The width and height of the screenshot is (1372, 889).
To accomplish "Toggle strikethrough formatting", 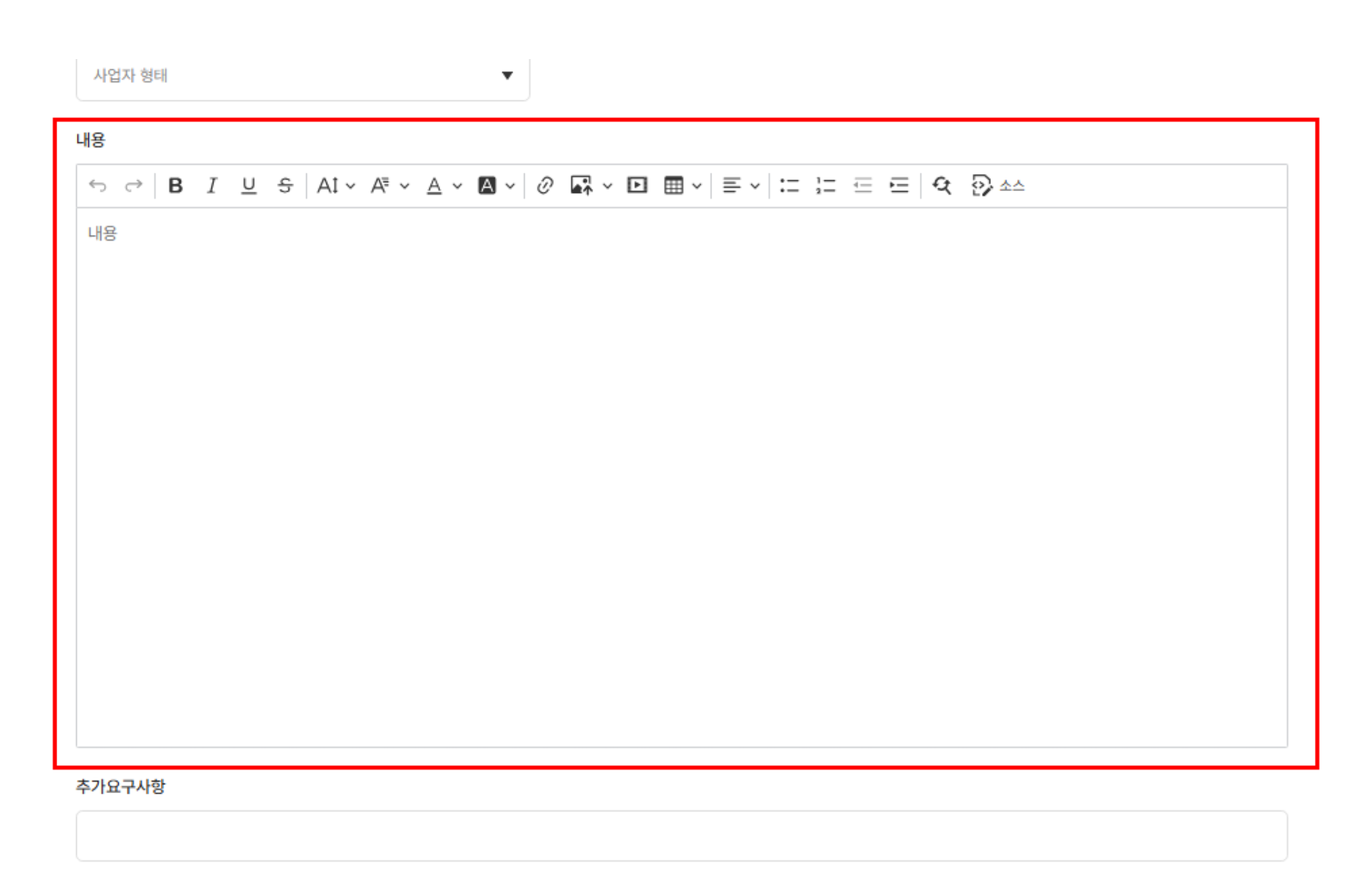I will [285, 185].
